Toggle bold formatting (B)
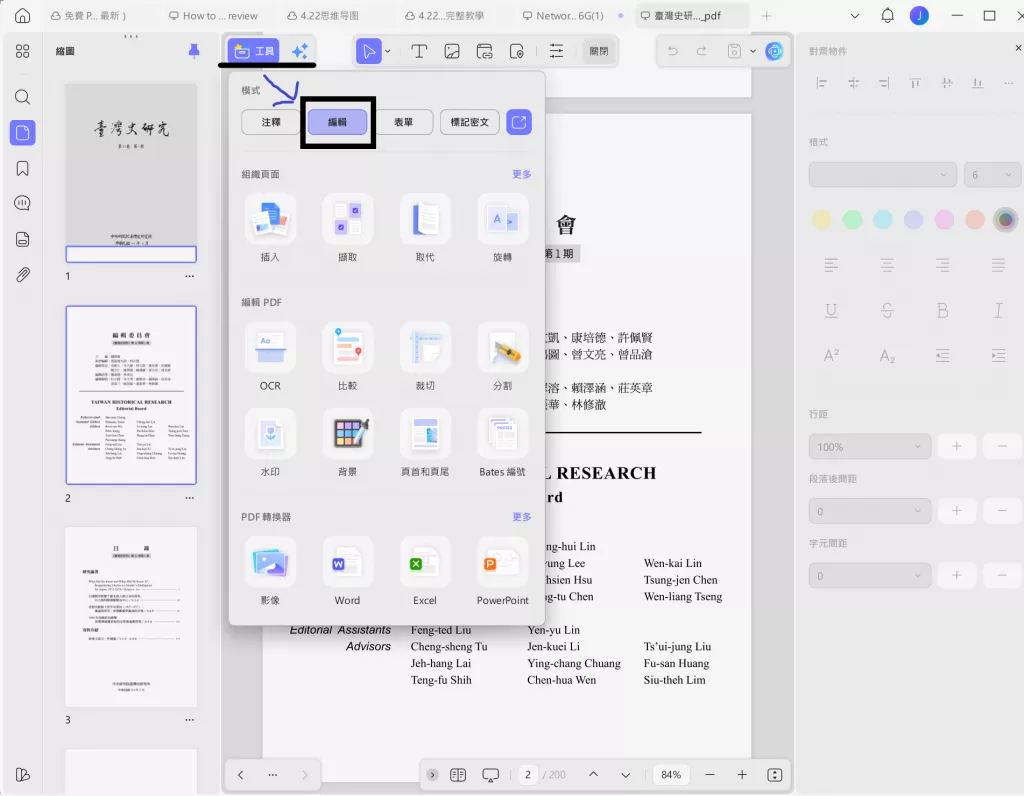This screenshot has height=796, width=1024. (942, 310)
